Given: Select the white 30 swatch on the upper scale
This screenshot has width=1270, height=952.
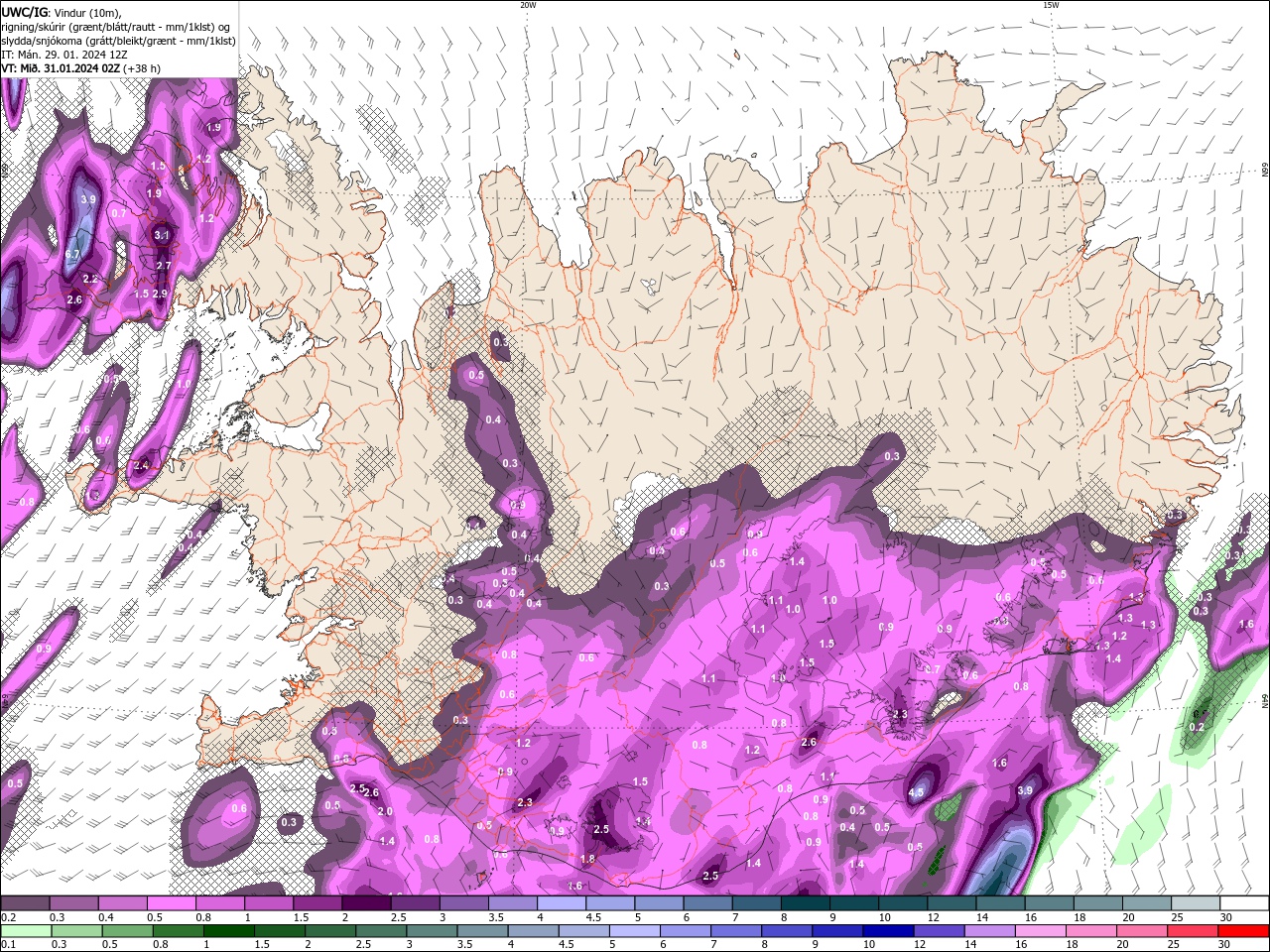Looking at the screenshot, I should [1244, 903].
